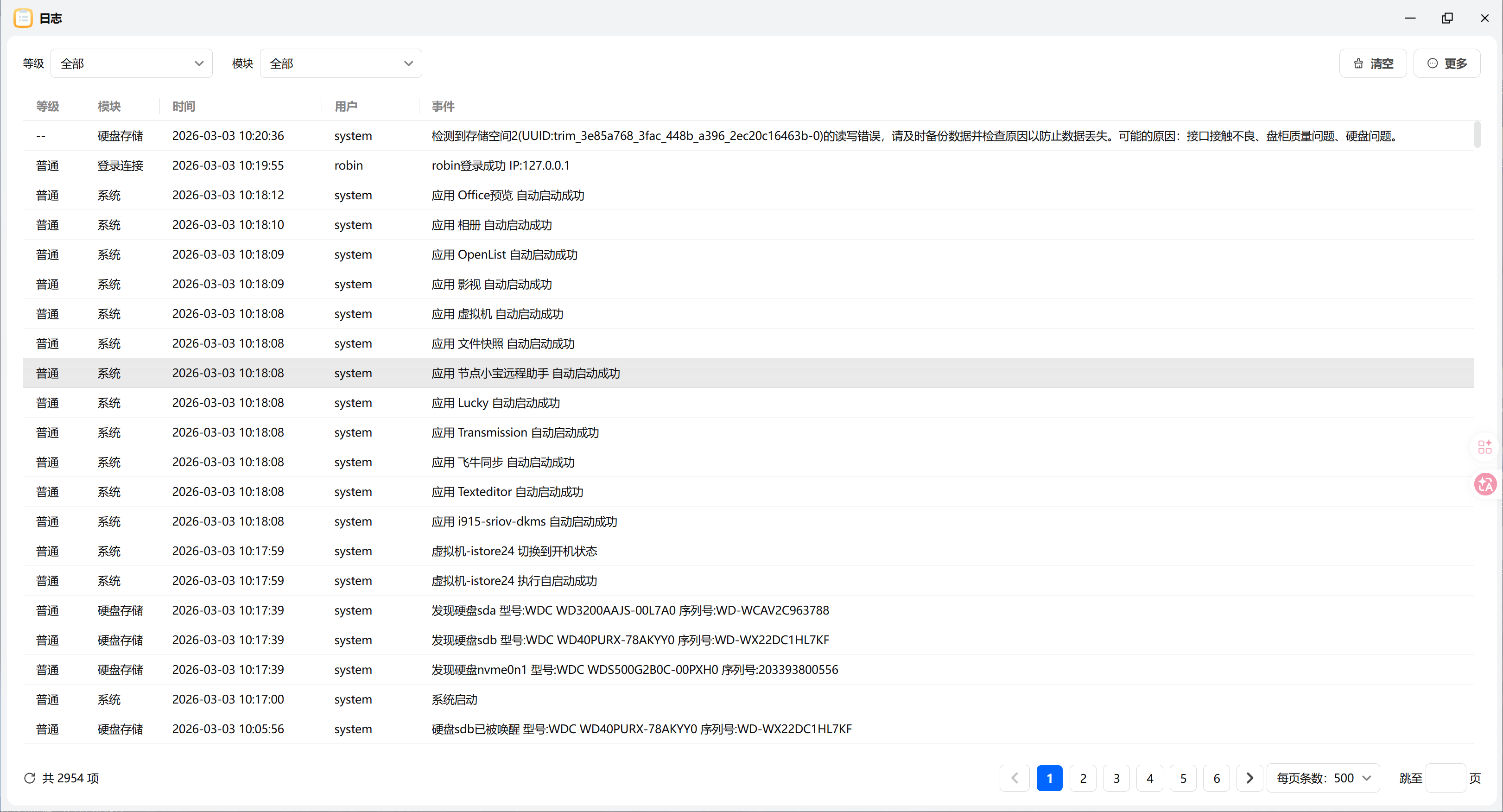Screen dimensions: 1503x812
Task: Click the previous page arrow
Action: click(1015, 778)
